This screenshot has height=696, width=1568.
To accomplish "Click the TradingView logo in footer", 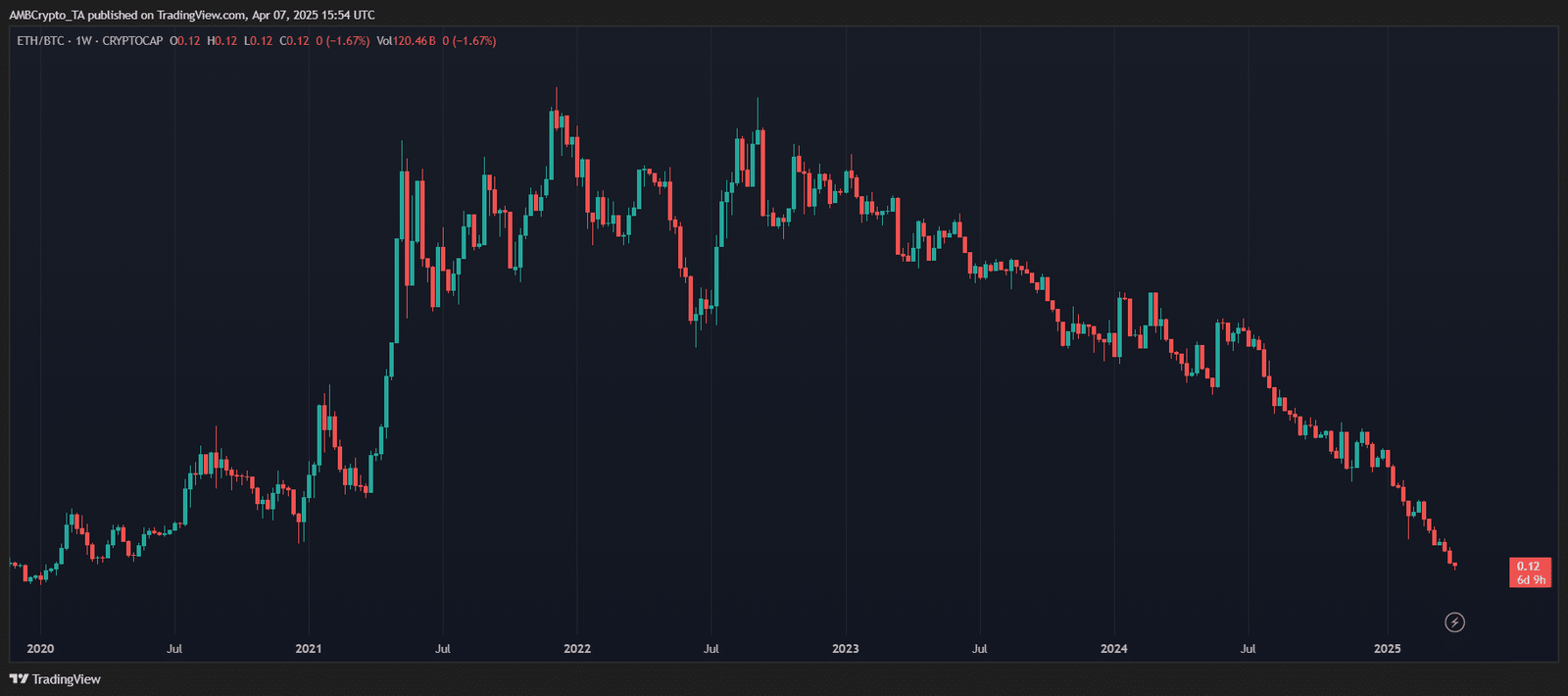I will tap(56, 679).
